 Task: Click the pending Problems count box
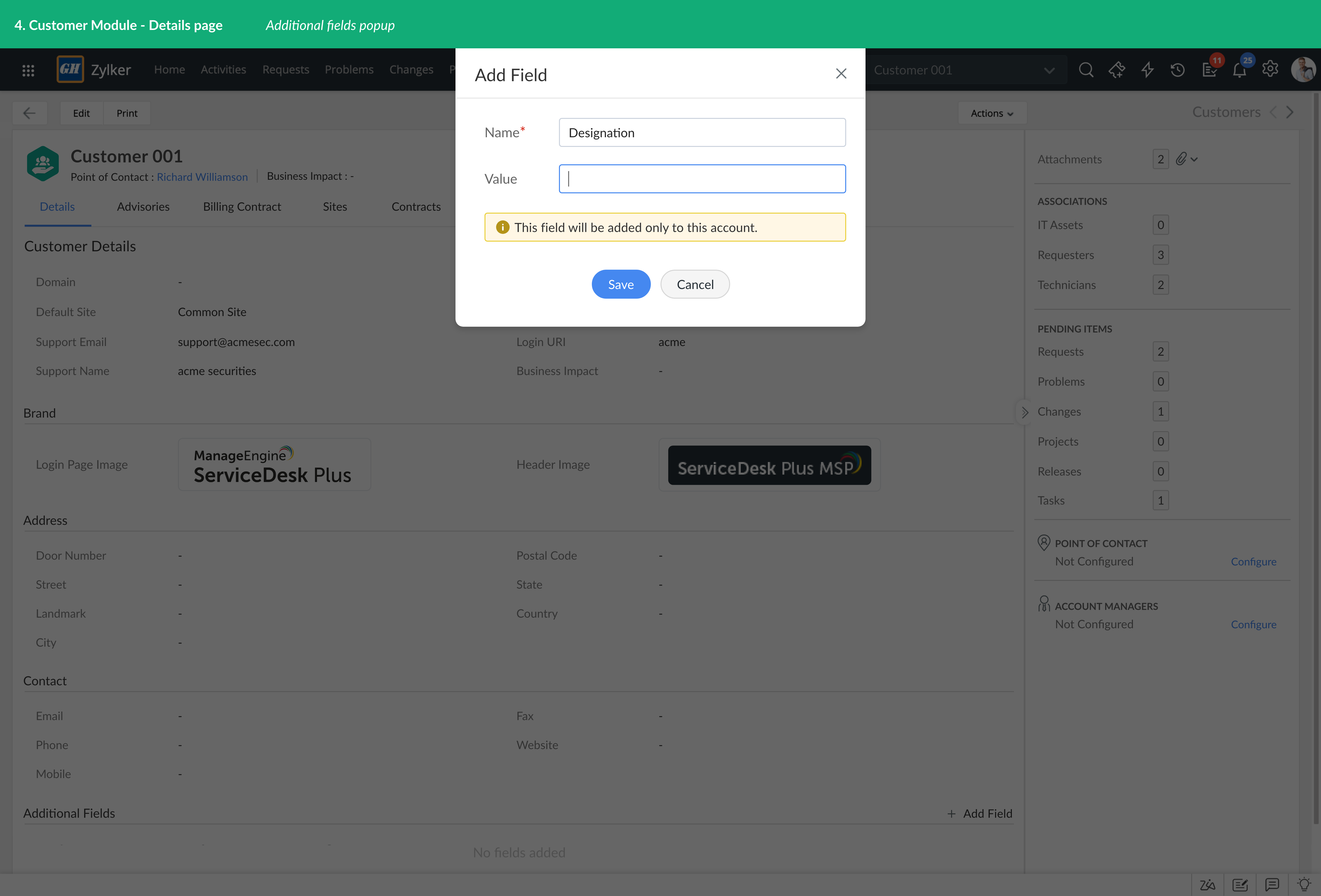point(1160,382)
